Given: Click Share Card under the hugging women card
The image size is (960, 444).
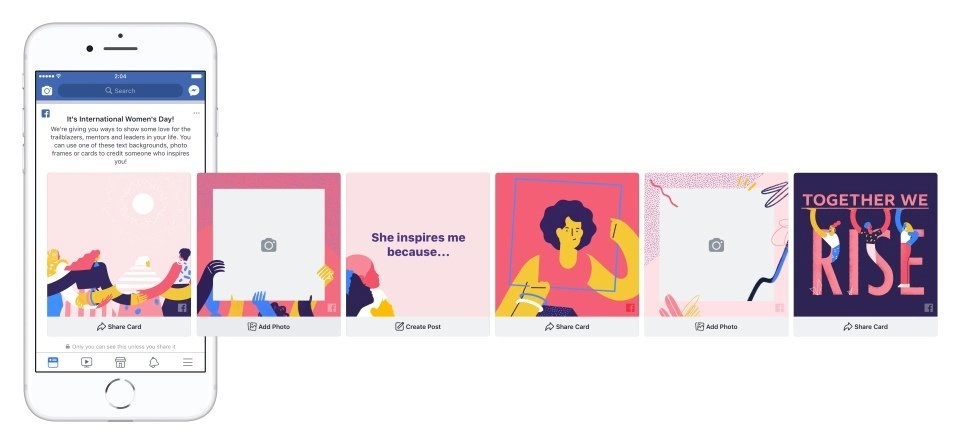Looking at the screenshot, I should [x=119, y=326].
